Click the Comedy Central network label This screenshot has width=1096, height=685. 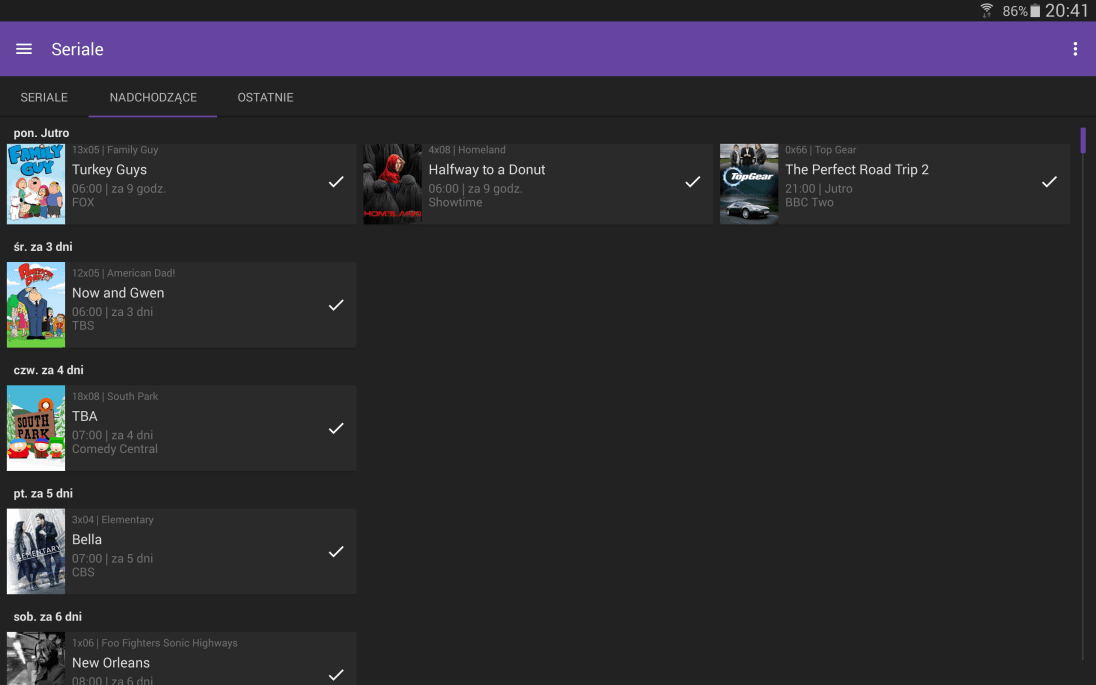click(x=115, y=449)
